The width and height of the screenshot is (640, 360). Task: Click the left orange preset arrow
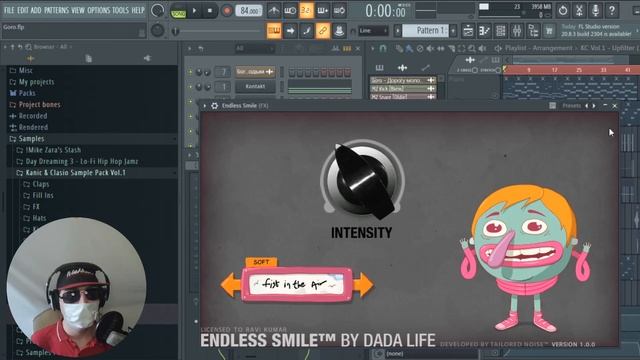(x=231, y=285)
